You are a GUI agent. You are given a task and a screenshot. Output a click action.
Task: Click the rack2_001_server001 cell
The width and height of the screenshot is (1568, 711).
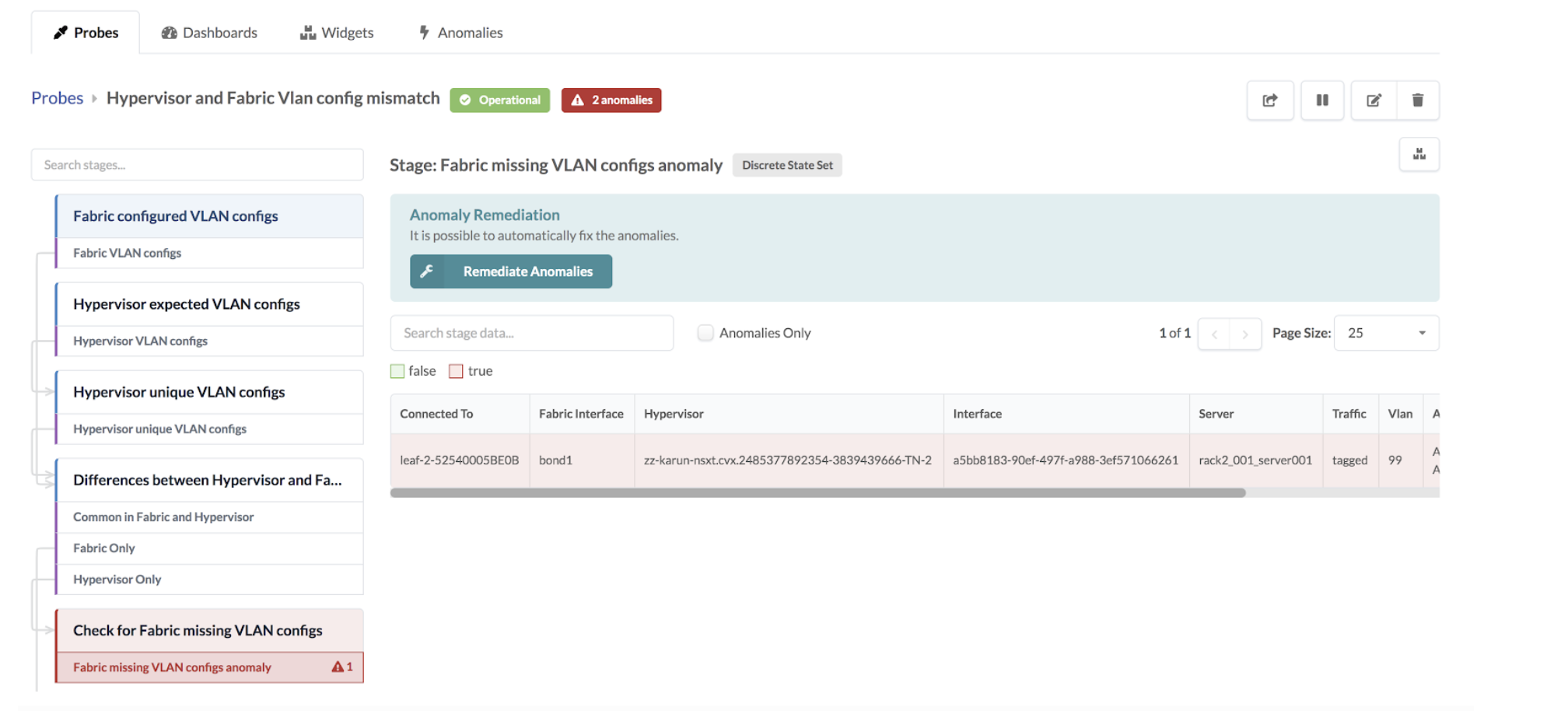(x=1256, y=461)
